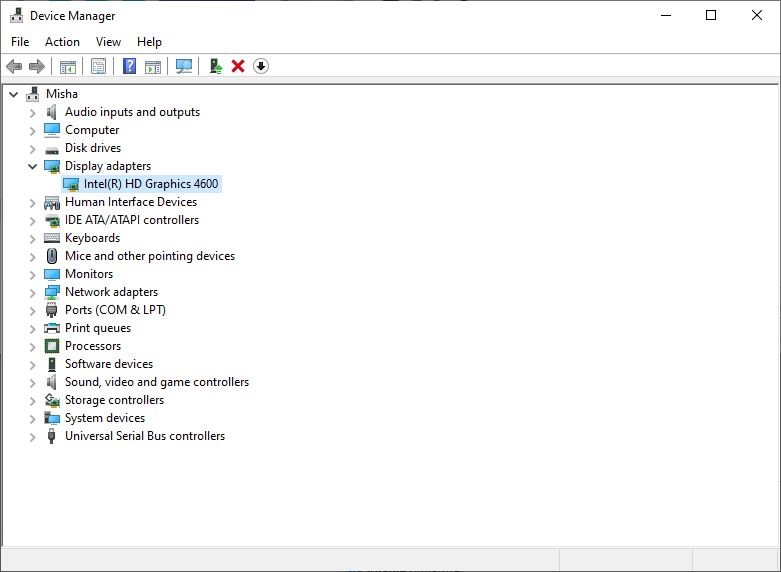Expand the Ports (COM & LPT) chevron
Image resolution: width=781 pixels, height=572 pixels.
[32, 310]
